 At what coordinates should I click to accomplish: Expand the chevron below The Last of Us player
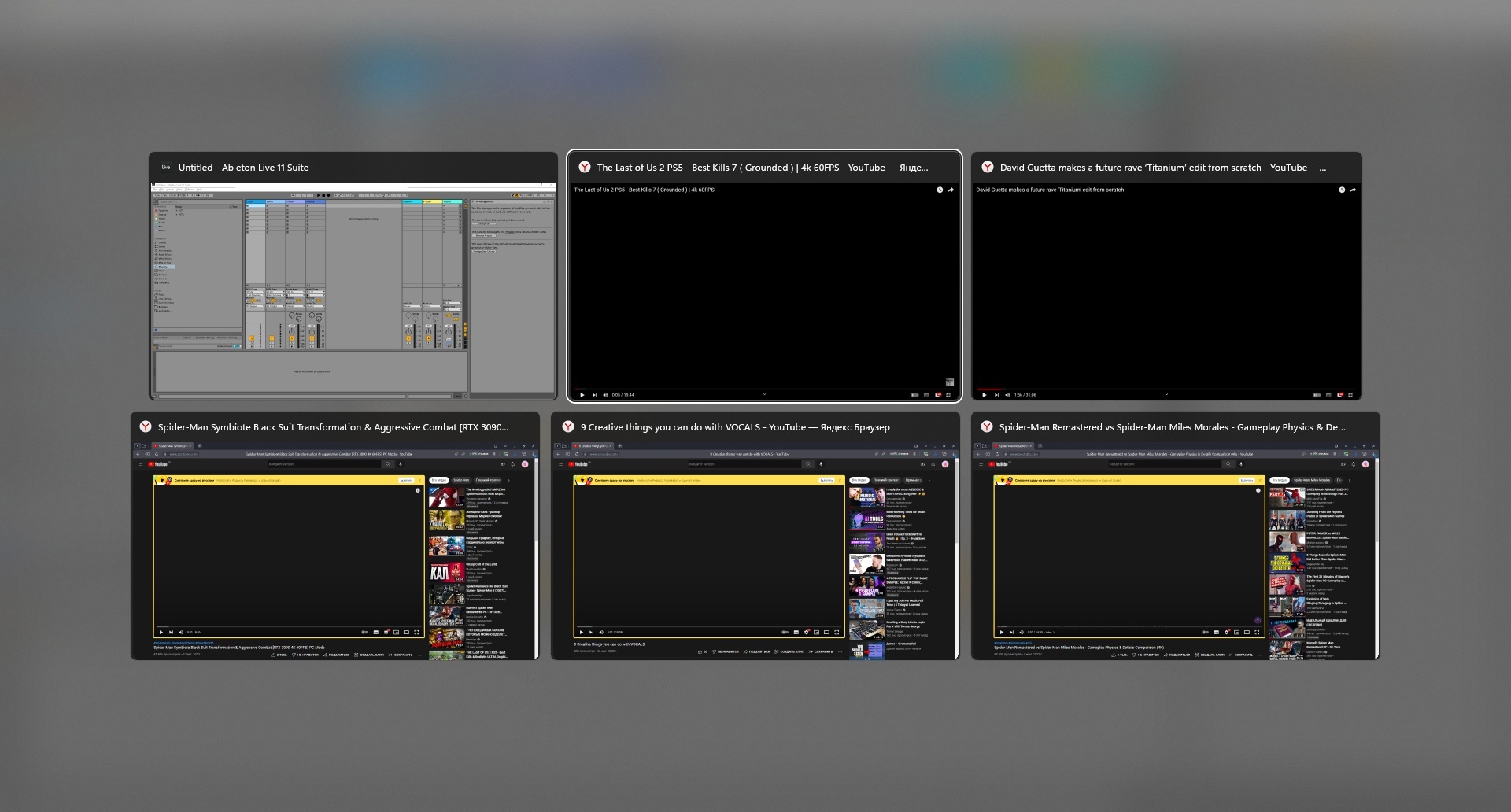tap(764, 394)
